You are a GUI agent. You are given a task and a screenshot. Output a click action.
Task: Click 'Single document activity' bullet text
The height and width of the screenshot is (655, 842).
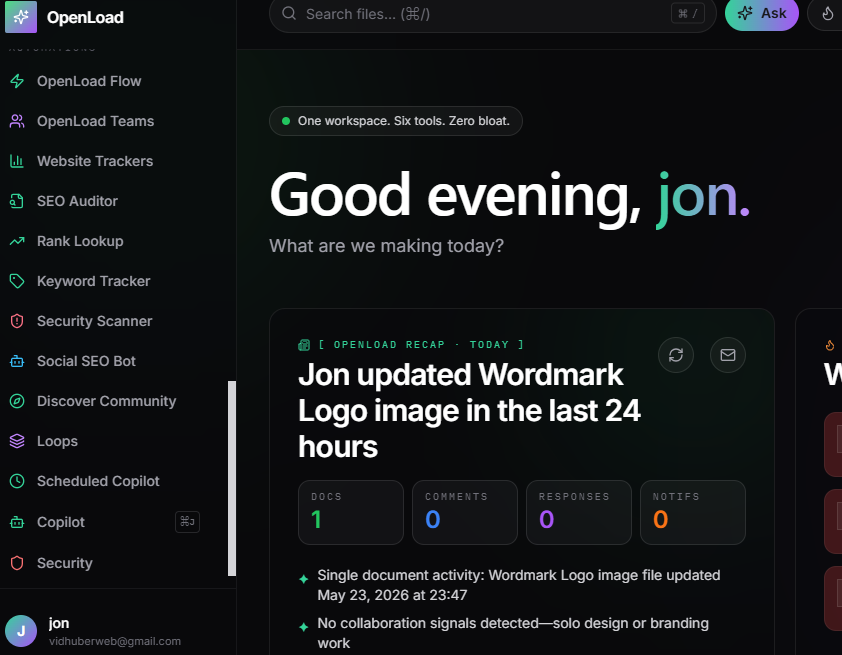pos(518,585)
